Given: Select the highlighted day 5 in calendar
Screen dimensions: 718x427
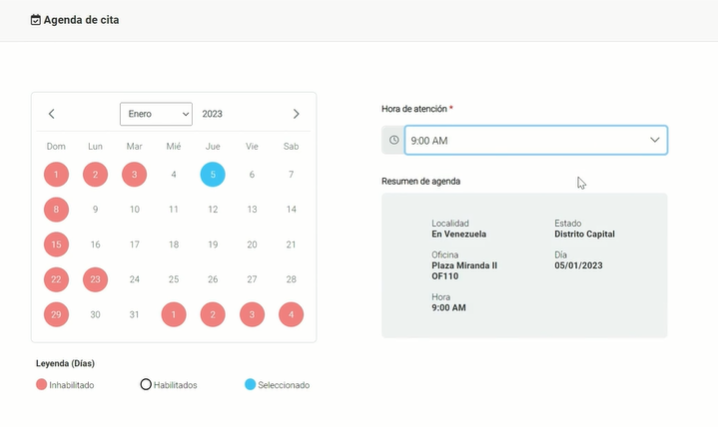Looking at the screenshot, I should (212, 175).
